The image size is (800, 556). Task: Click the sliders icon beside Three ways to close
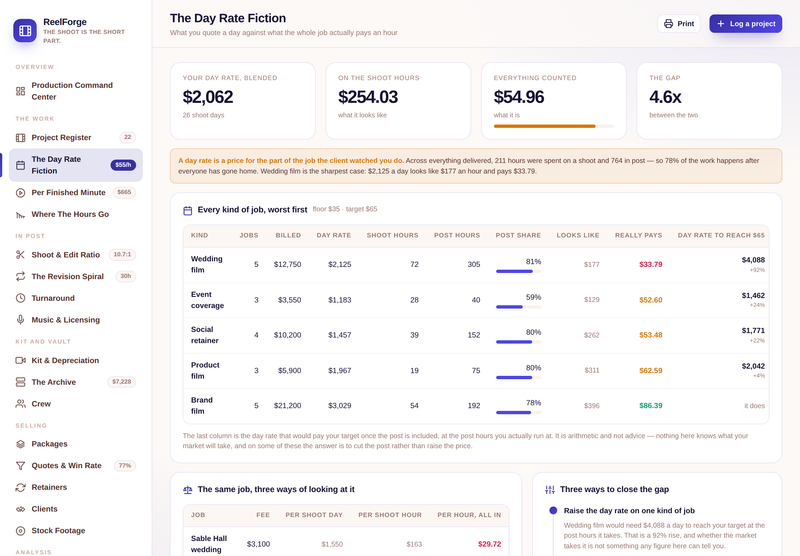click(550, 490)
